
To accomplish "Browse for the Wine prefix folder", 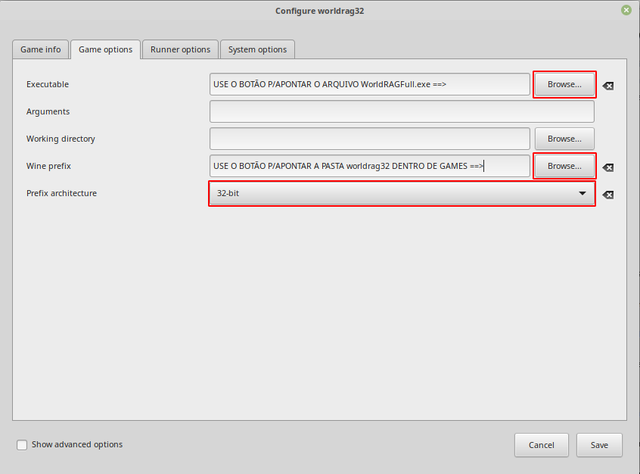I will point(564,166).
